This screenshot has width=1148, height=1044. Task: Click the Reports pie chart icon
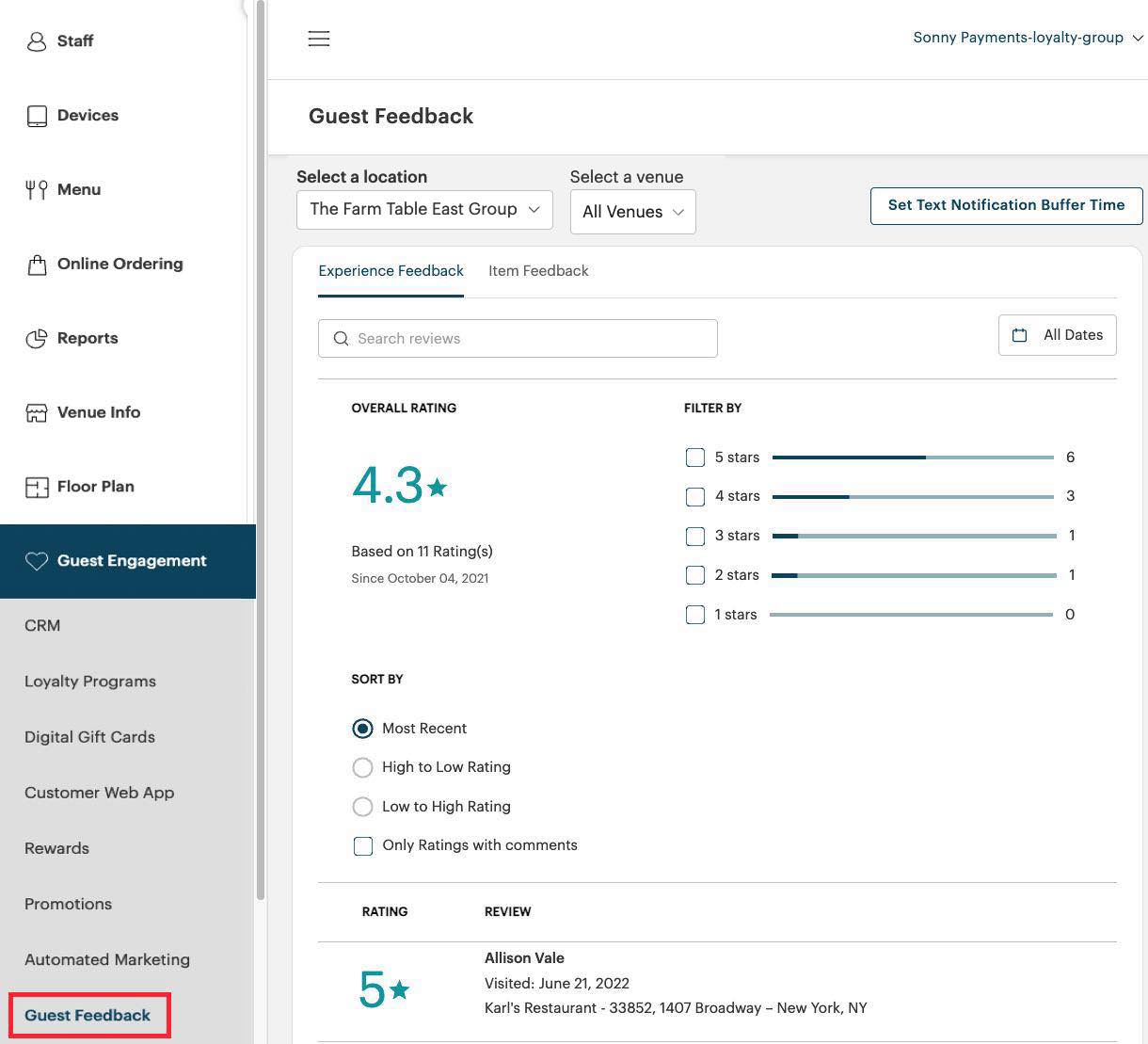(x=37, y=339)
